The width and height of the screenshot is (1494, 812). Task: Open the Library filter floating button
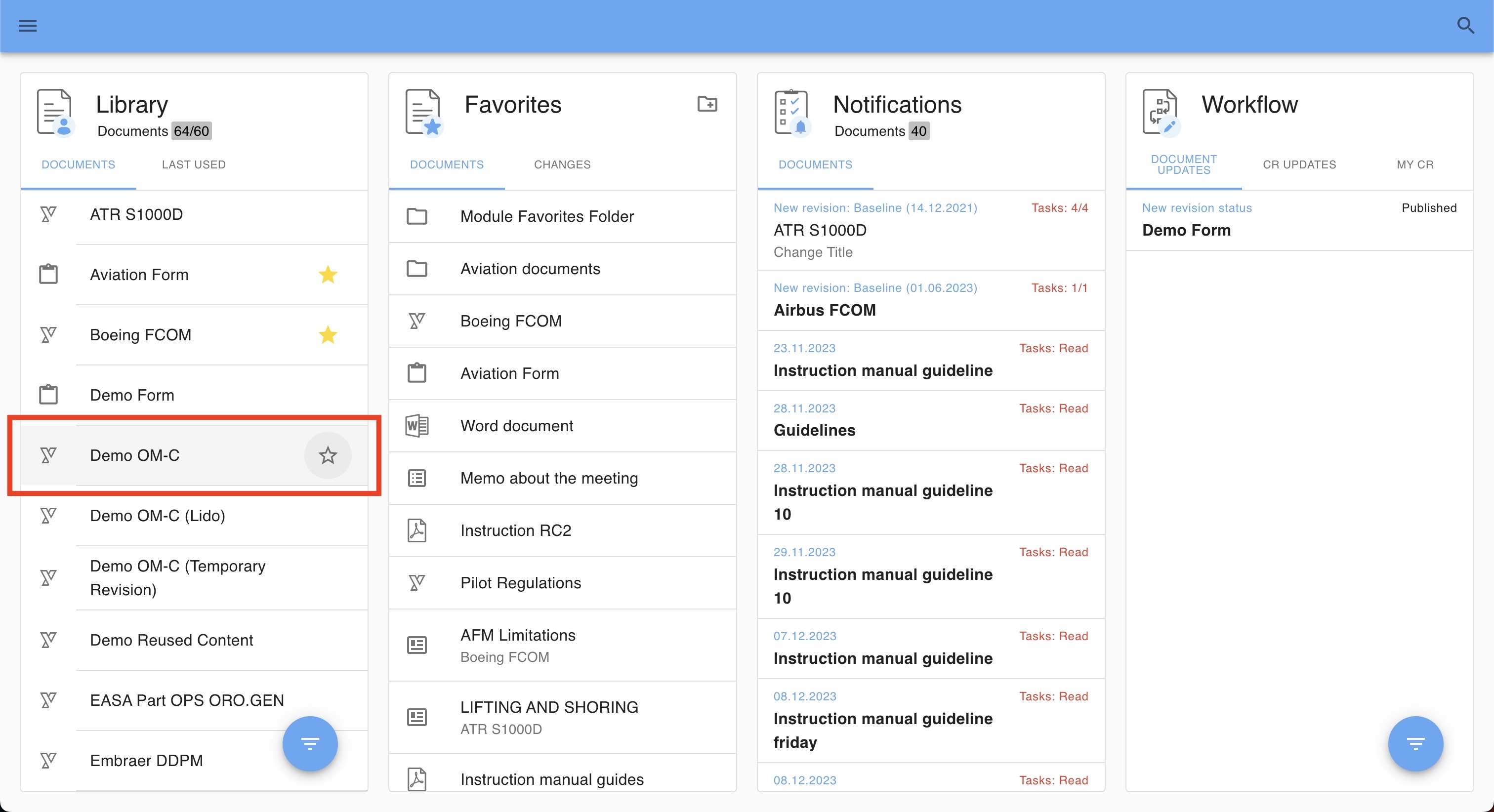click(310, 743)
